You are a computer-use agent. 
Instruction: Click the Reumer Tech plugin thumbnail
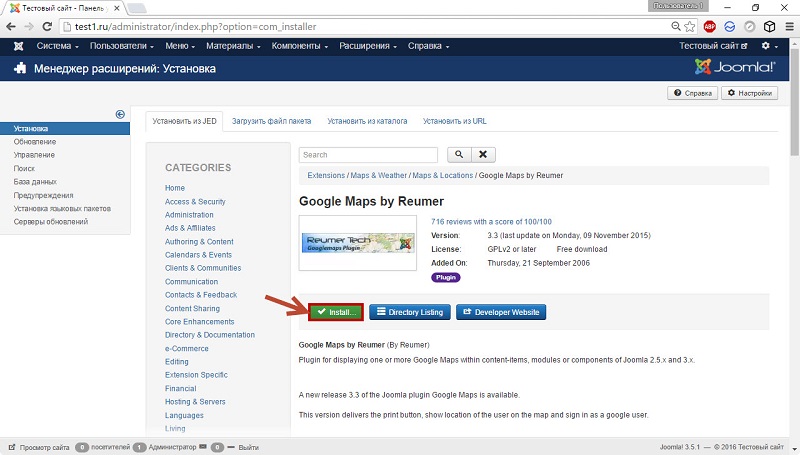358,243
